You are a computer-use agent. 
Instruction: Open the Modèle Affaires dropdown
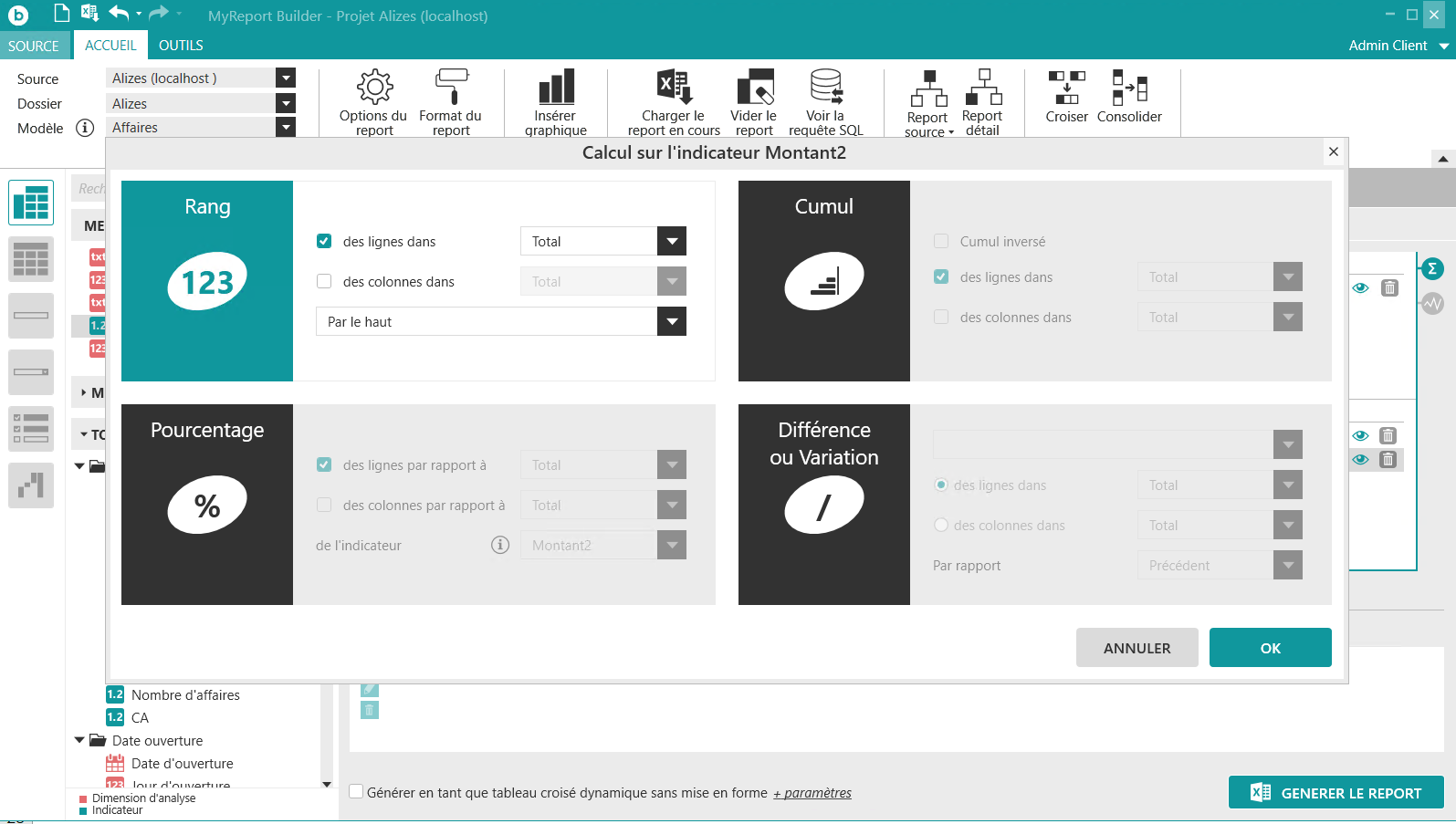(286, 128)
